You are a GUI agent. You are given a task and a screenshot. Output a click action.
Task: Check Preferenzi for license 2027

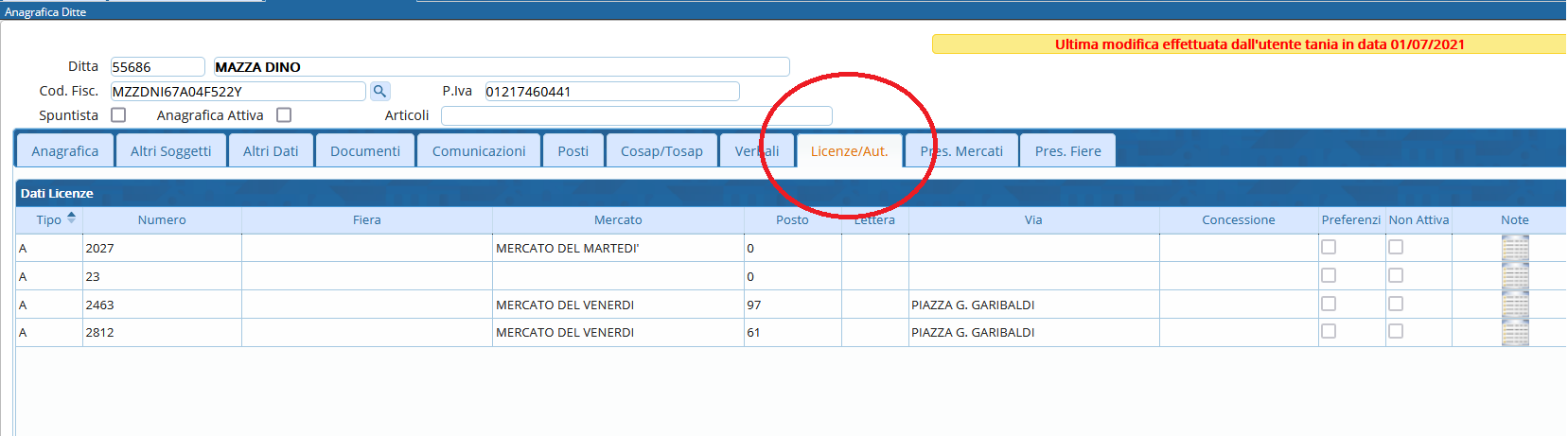coord(1329,247)
